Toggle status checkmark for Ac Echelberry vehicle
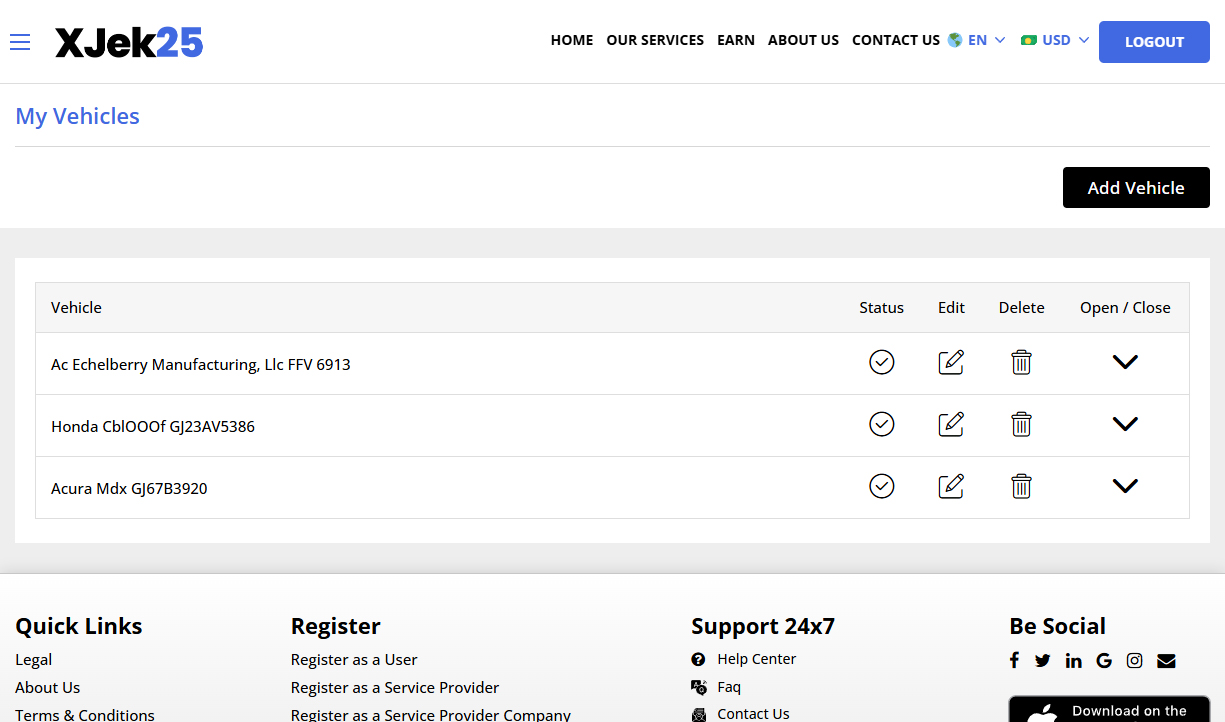 click(x=881, y=362)
